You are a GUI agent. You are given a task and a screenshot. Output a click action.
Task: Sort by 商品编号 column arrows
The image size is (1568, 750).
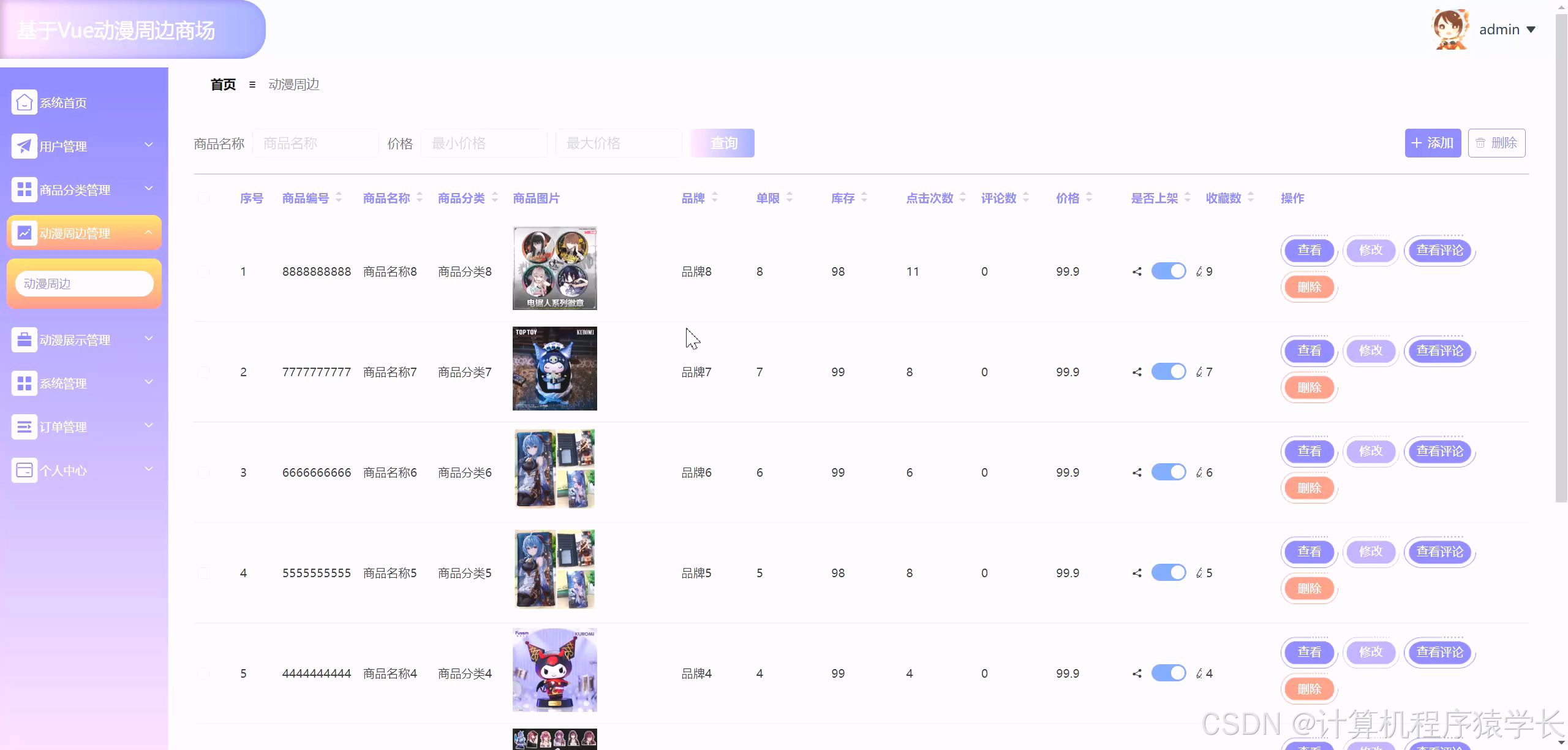tap(339, 197)
